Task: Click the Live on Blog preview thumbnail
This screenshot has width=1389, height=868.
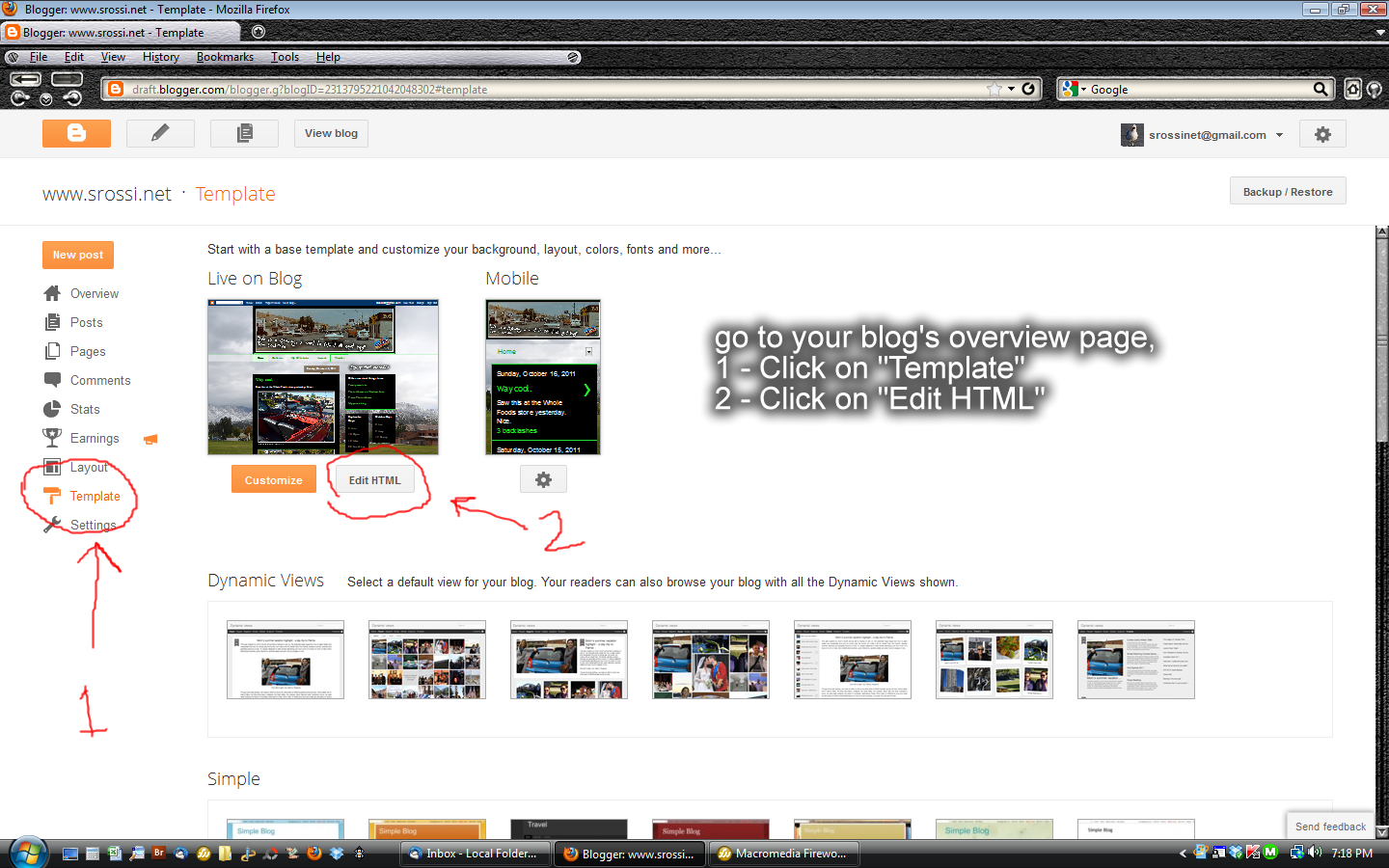Action: point(323,377)
